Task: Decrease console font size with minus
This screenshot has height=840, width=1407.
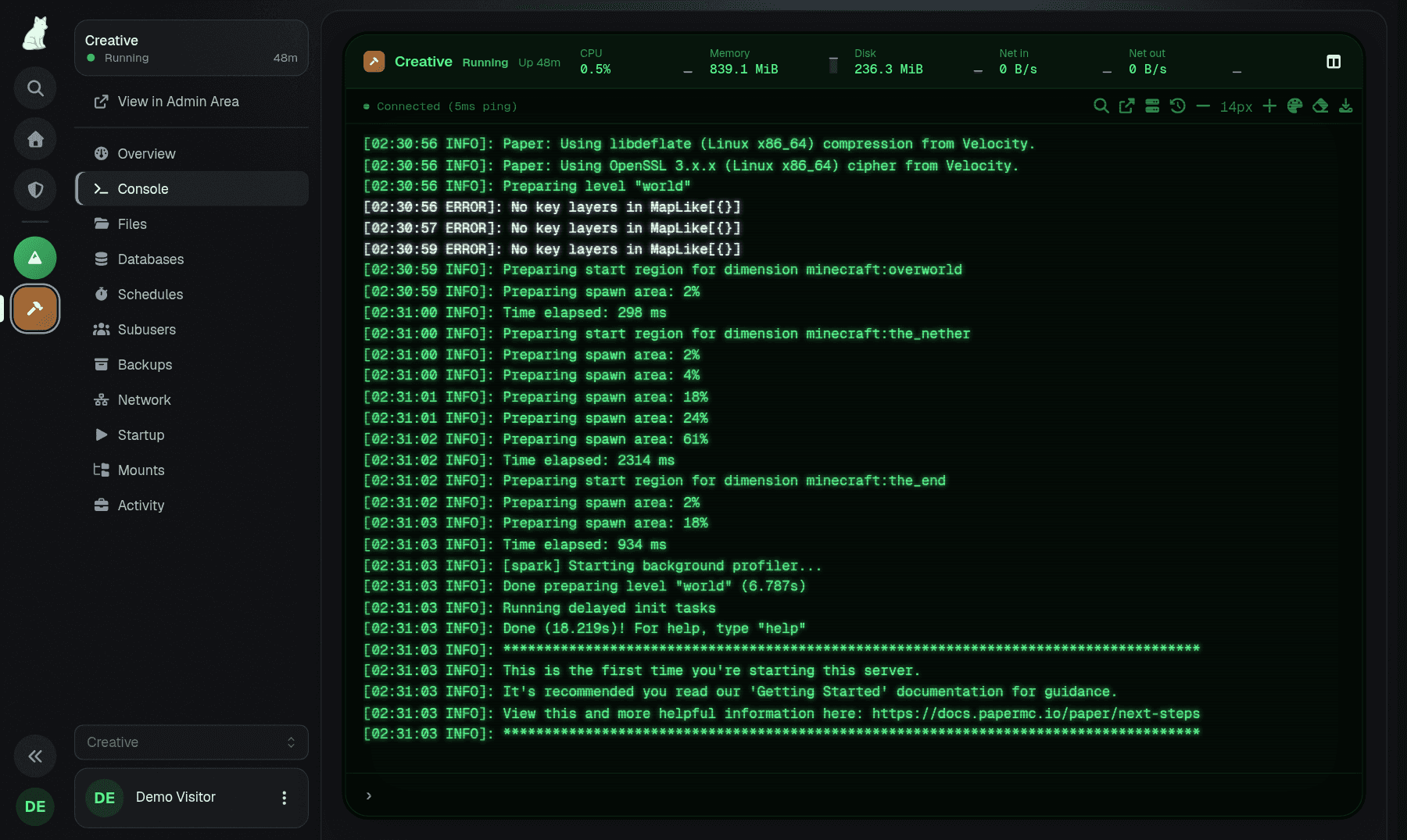Action: click(1203, 106)
